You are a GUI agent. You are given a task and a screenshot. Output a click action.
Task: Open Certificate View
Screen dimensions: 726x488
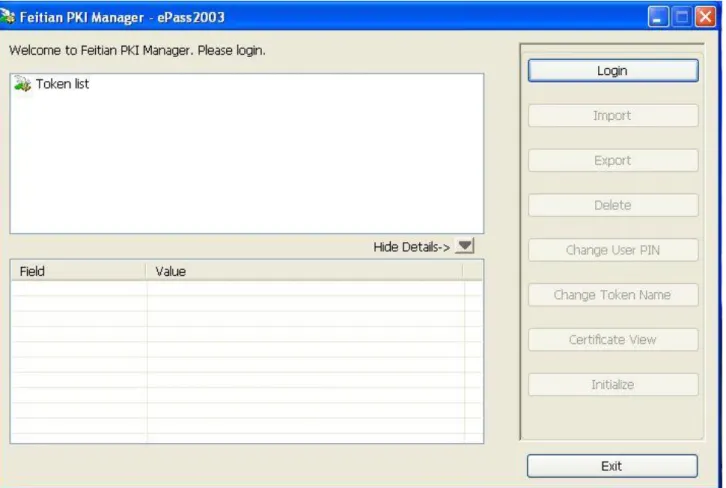(x=613, y=340)
